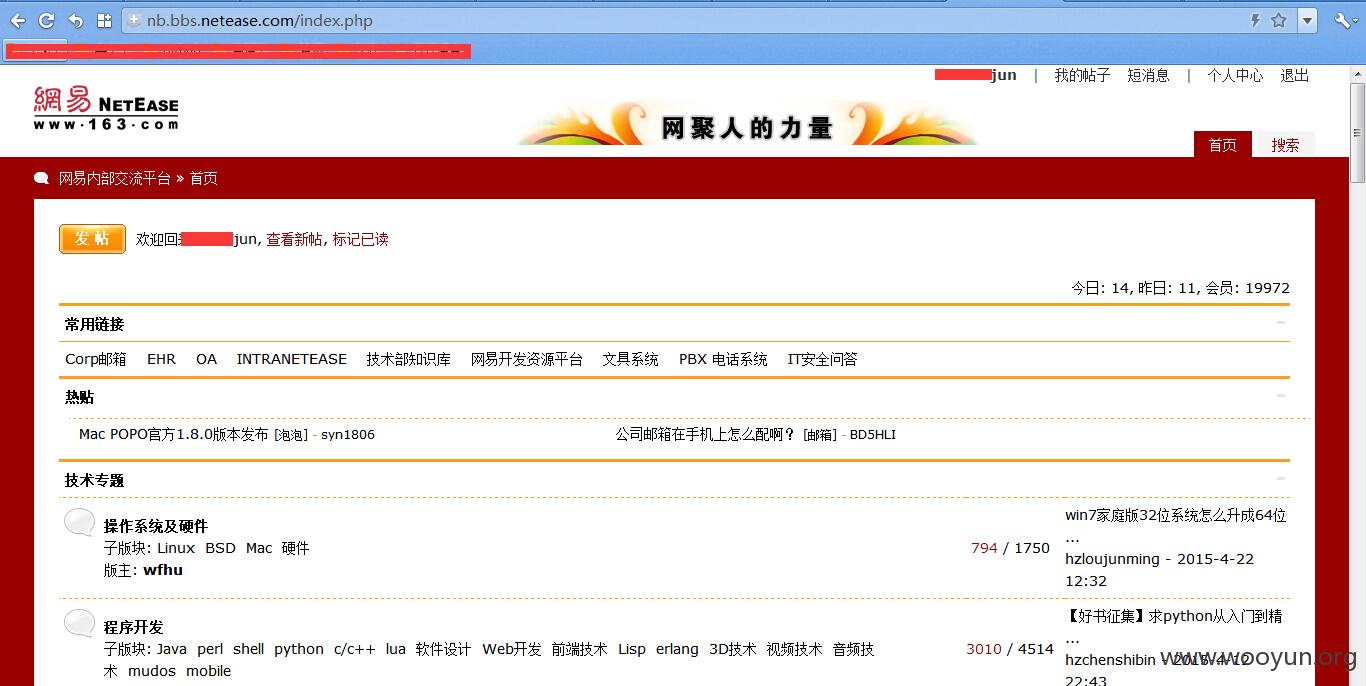
Task: Open the 操作系统及硬件 forum
Action: pyautogui.click(x=156, y=526)
